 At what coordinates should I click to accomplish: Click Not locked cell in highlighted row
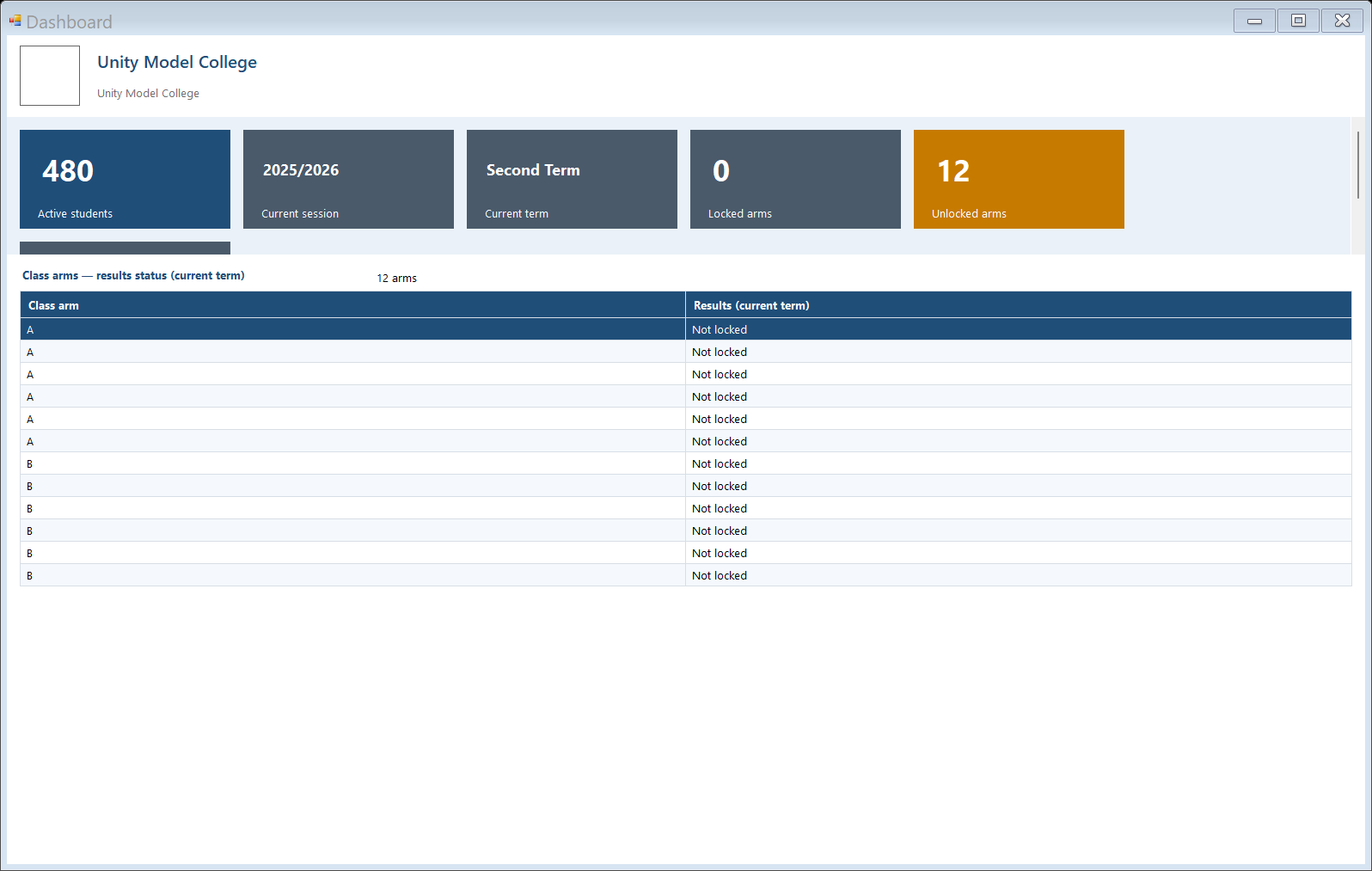(x=1019, y=329)
